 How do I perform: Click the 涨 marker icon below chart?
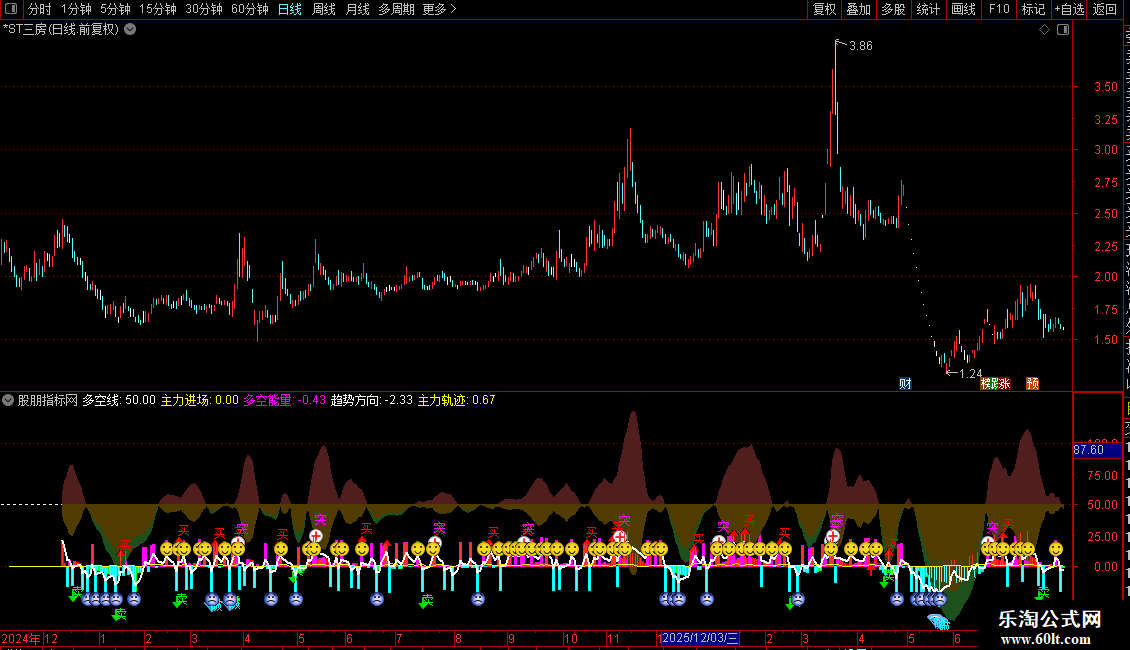tap(1005, 383)
